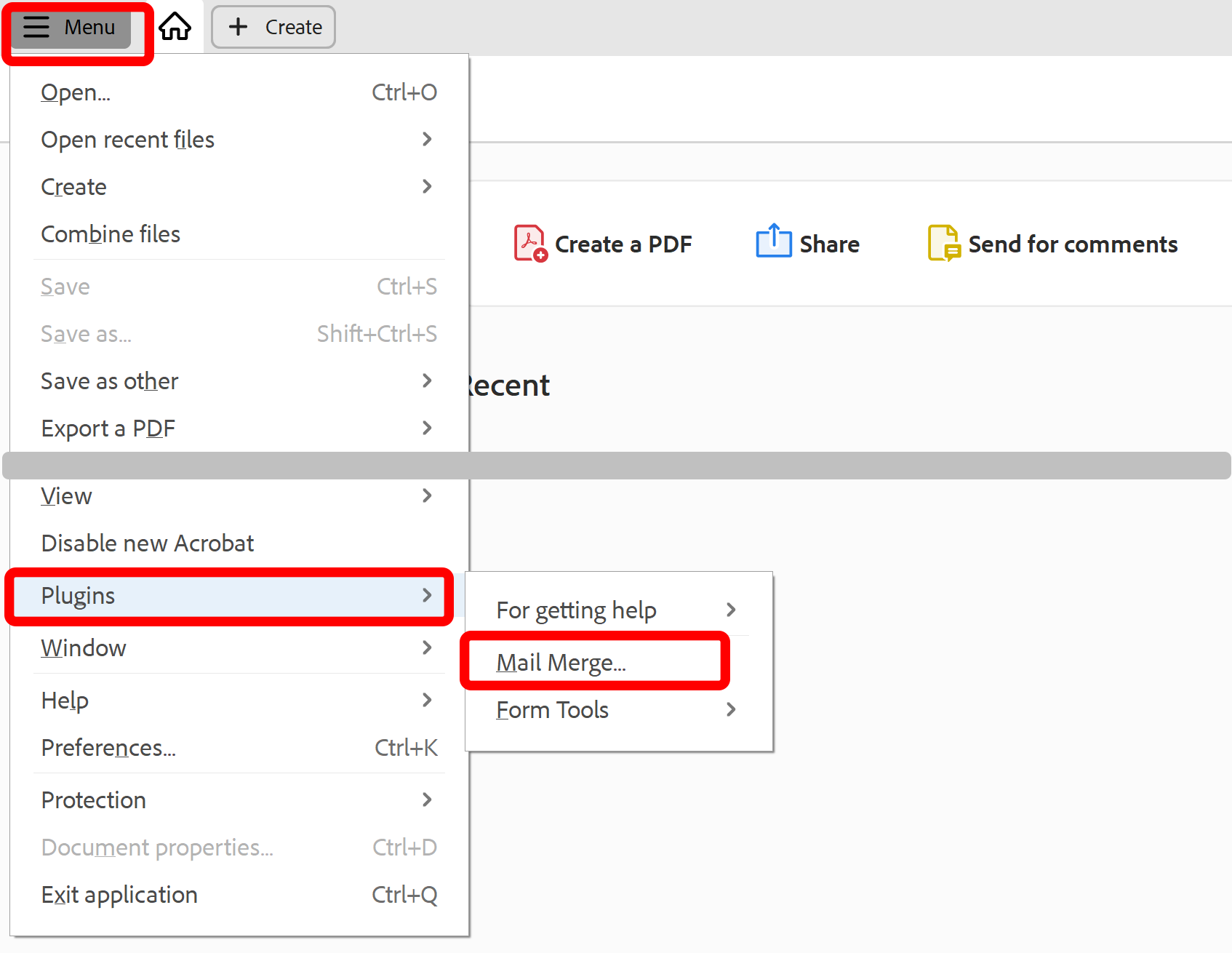This screenshot has width=1232, height=953.
Task: Open the Help menu entry
Action: (x=239, y=701)
